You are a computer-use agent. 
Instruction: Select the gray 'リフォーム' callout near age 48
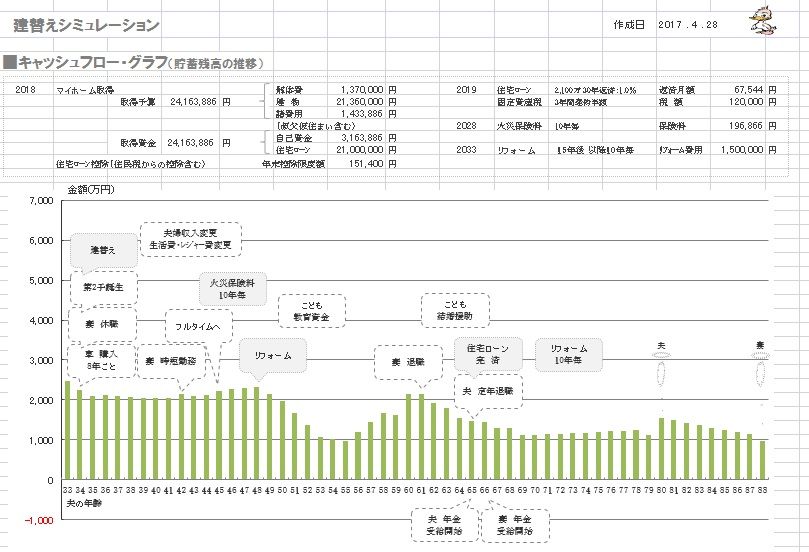pyautogui.click(x=273, y=356)
